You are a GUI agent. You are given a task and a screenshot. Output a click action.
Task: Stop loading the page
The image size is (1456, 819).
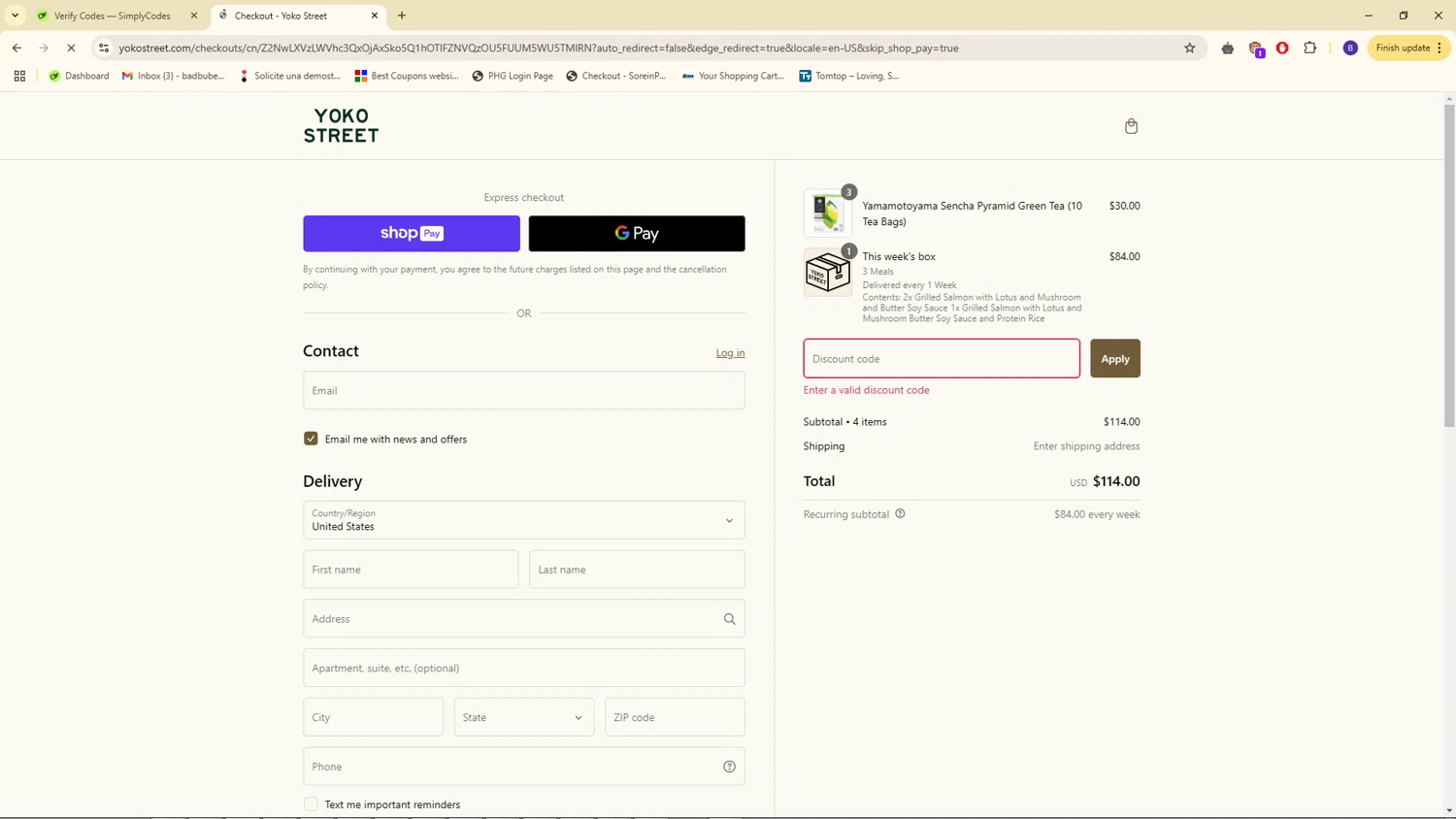pos(71,48)
